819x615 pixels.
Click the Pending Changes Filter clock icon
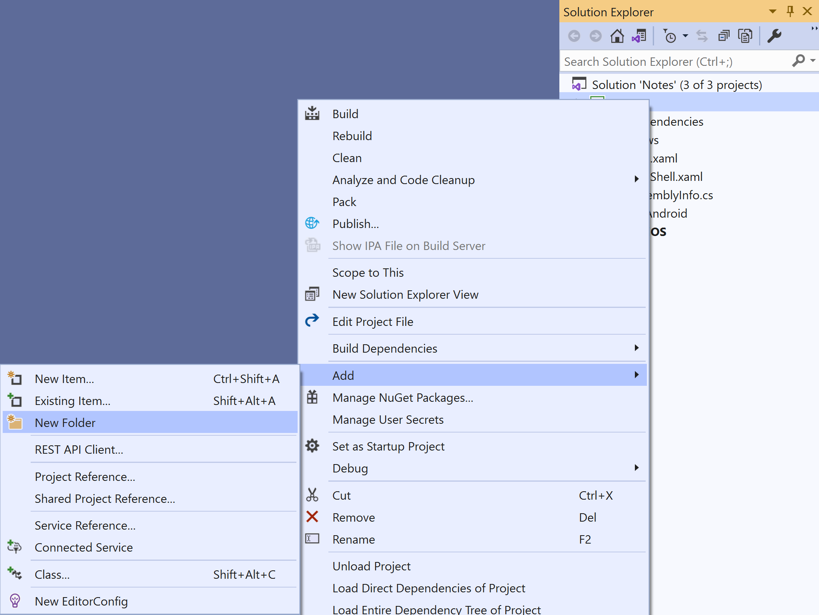click(669, 36)
